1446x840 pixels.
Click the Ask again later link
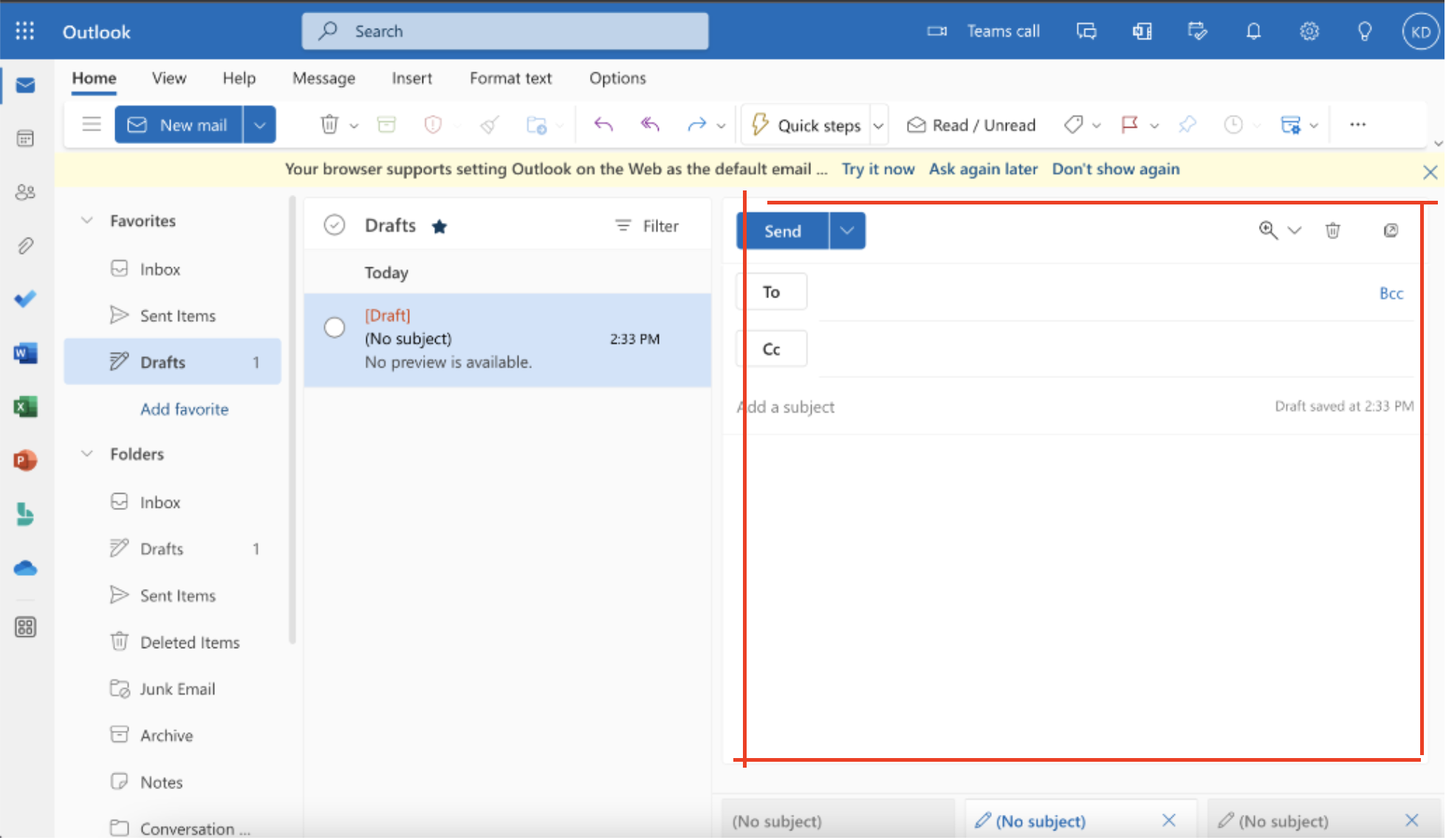coord(983,169)
